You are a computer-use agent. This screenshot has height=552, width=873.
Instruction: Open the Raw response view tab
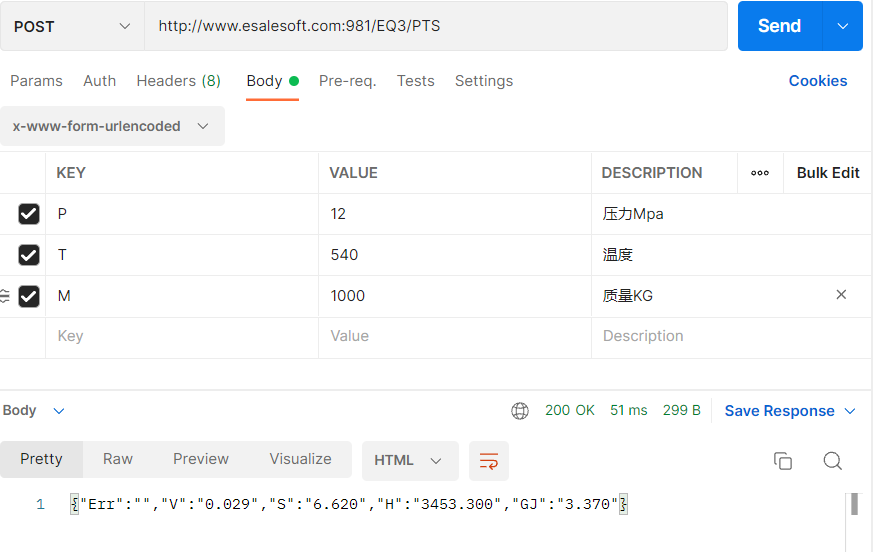[x=118, y=459]
